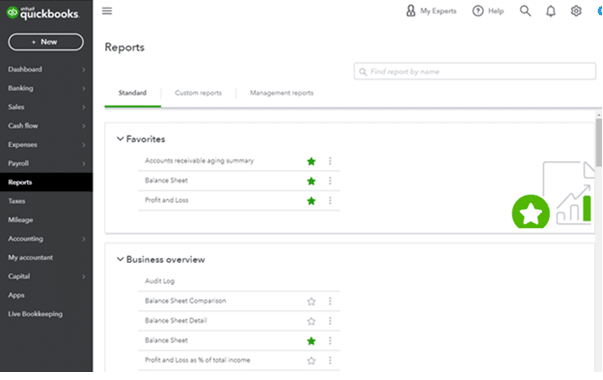Viewport: 603px width, 380px height.
Task: Click the QuickBooks logo
Action: 43,13
